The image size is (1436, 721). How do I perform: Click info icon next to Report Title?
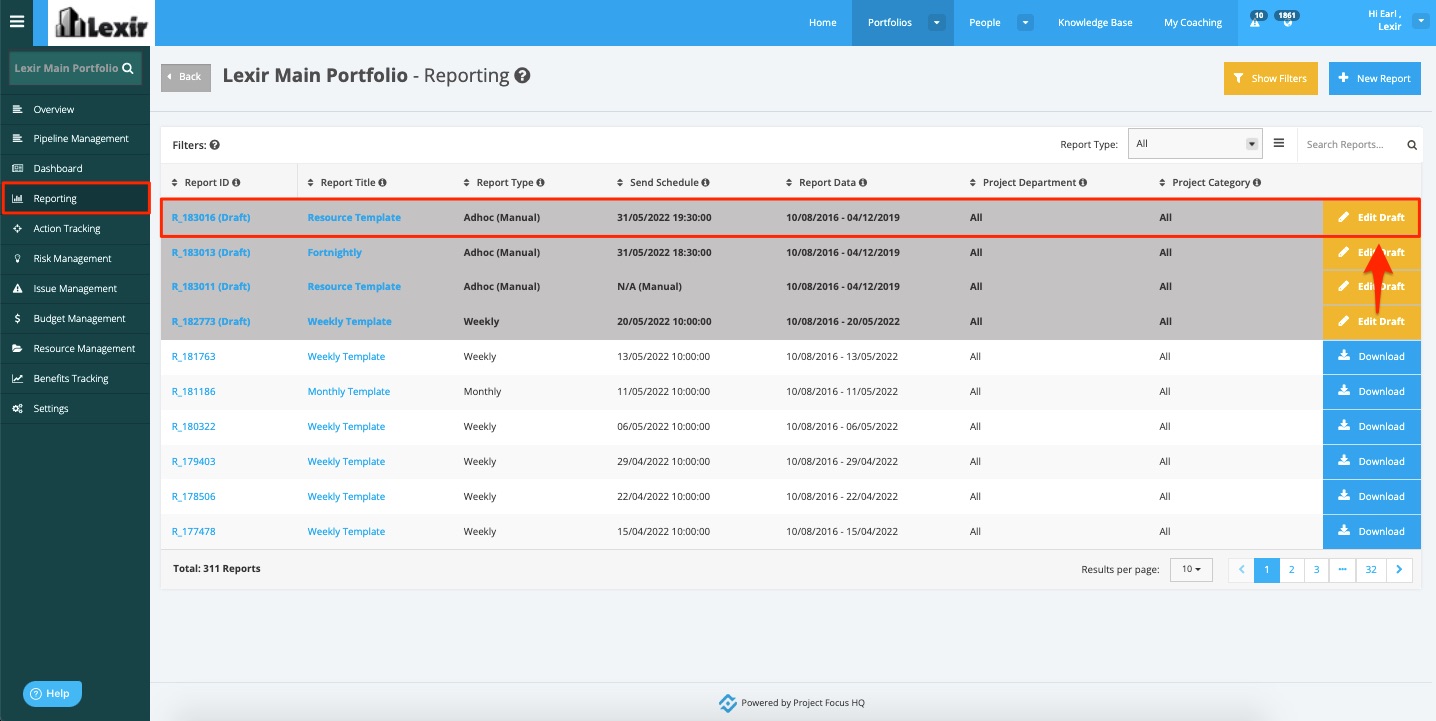tap(383, 183)
